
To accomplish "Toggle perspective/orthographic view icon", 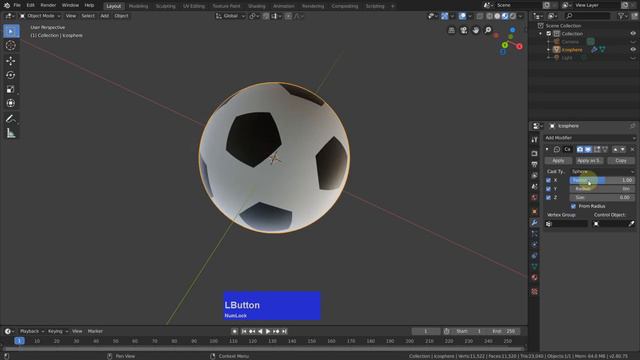I will (451, 31).
